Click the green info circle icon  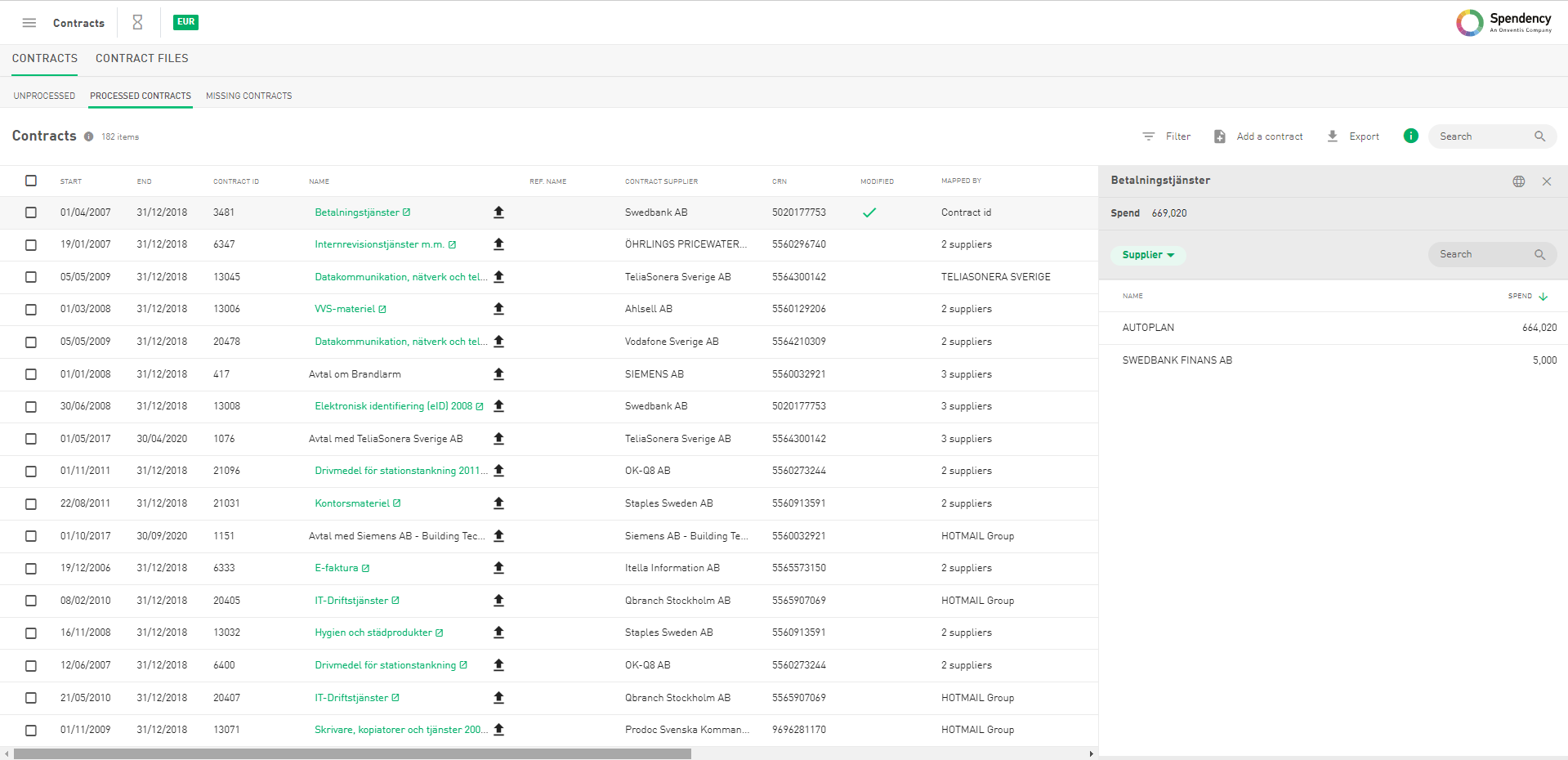(1410, 136)
